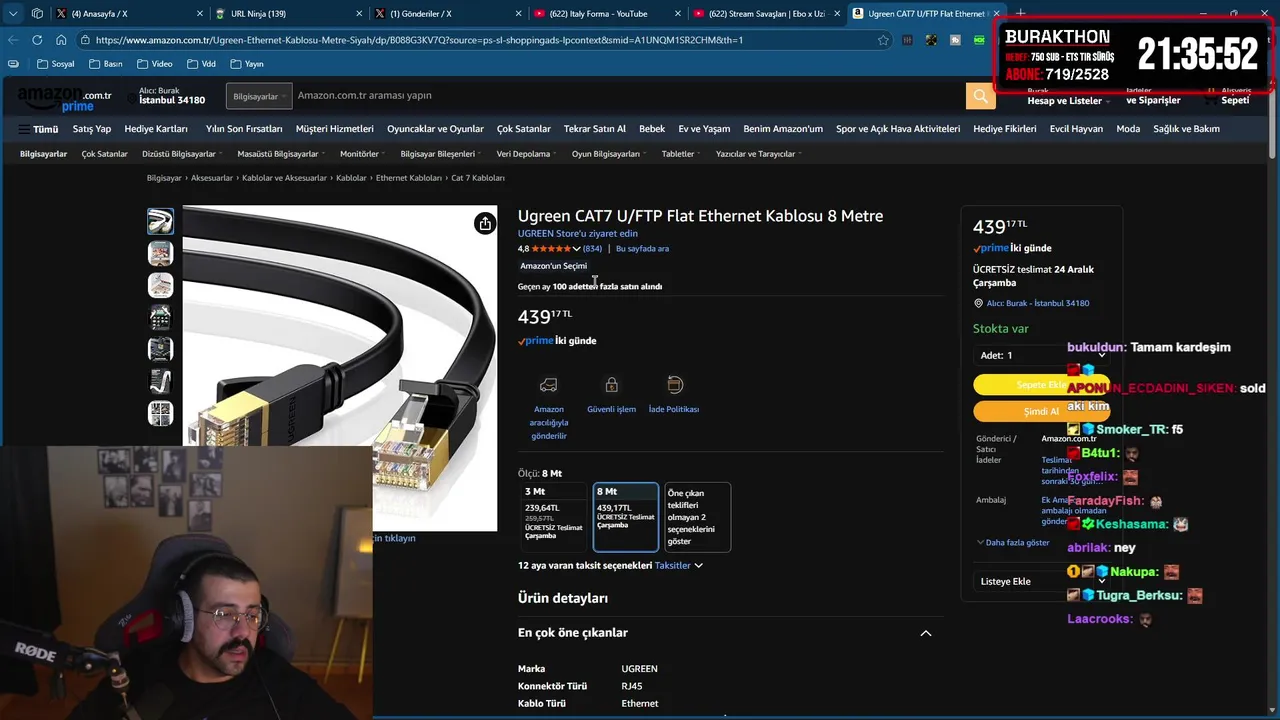This screenshot has height=720, width=1280.
Task: Select the sixth product thumbnail
Action: [160, 381]
